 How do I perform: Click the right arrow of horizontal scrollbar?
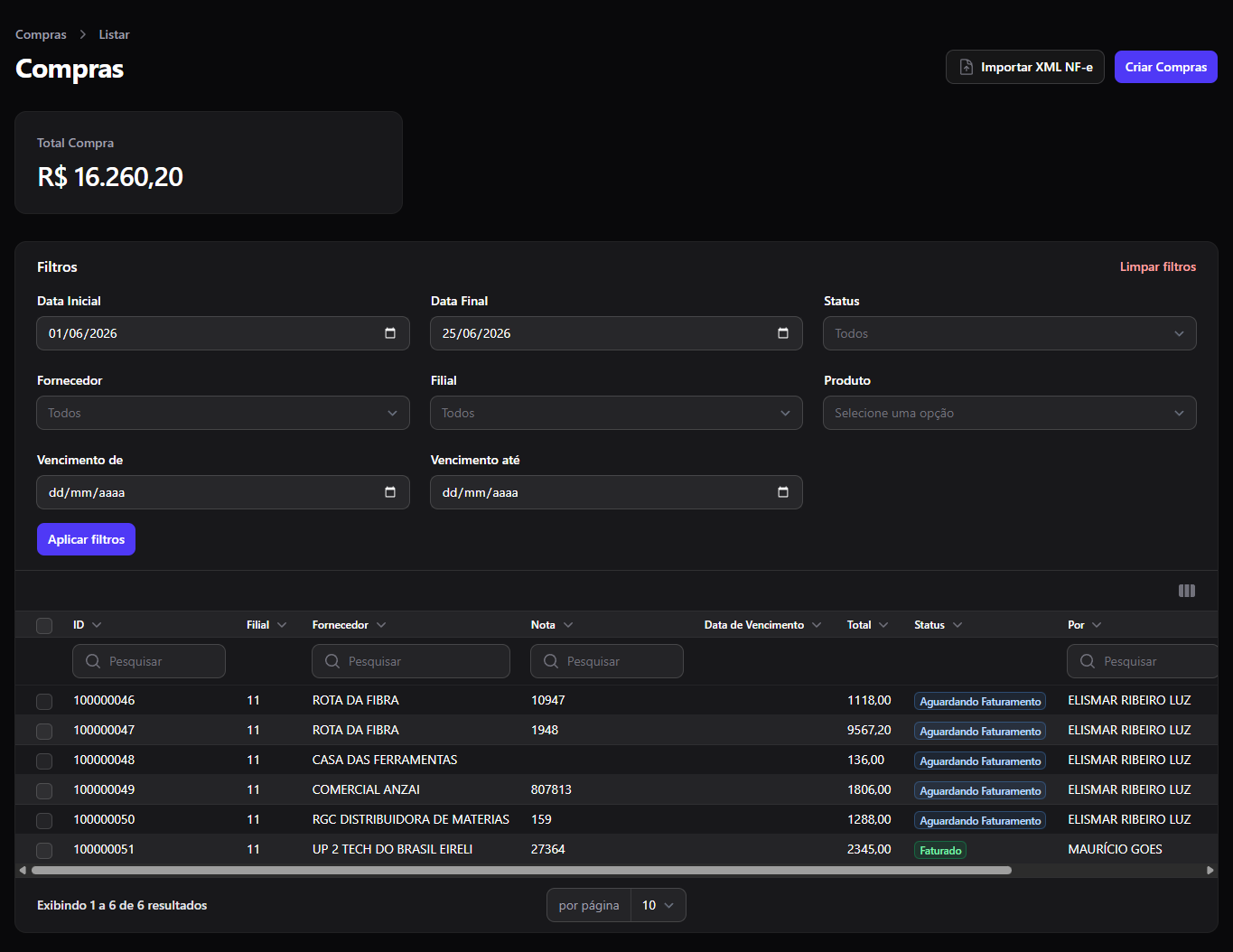[1210, 871]
